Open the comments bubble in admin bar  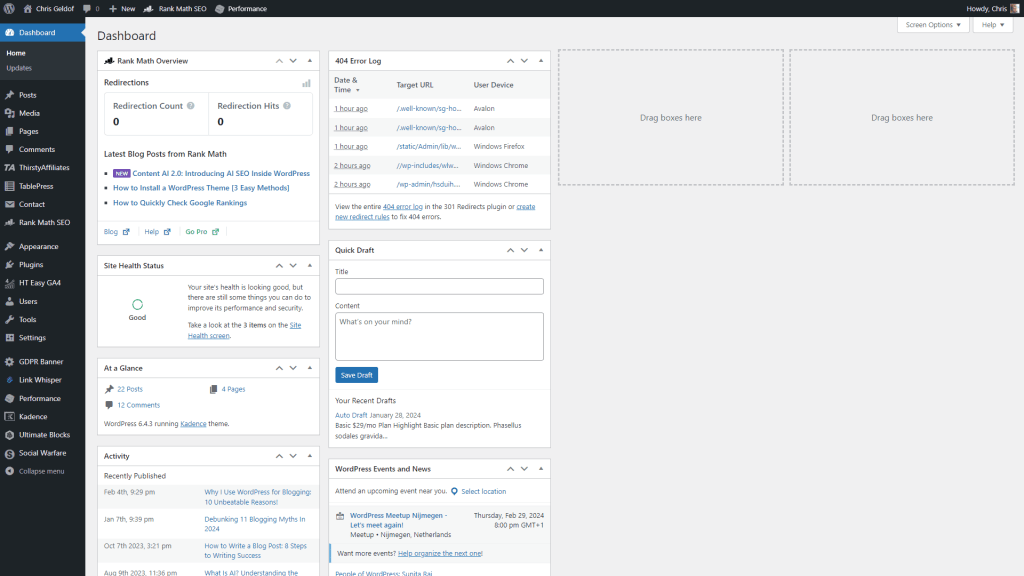pos(87,8)
